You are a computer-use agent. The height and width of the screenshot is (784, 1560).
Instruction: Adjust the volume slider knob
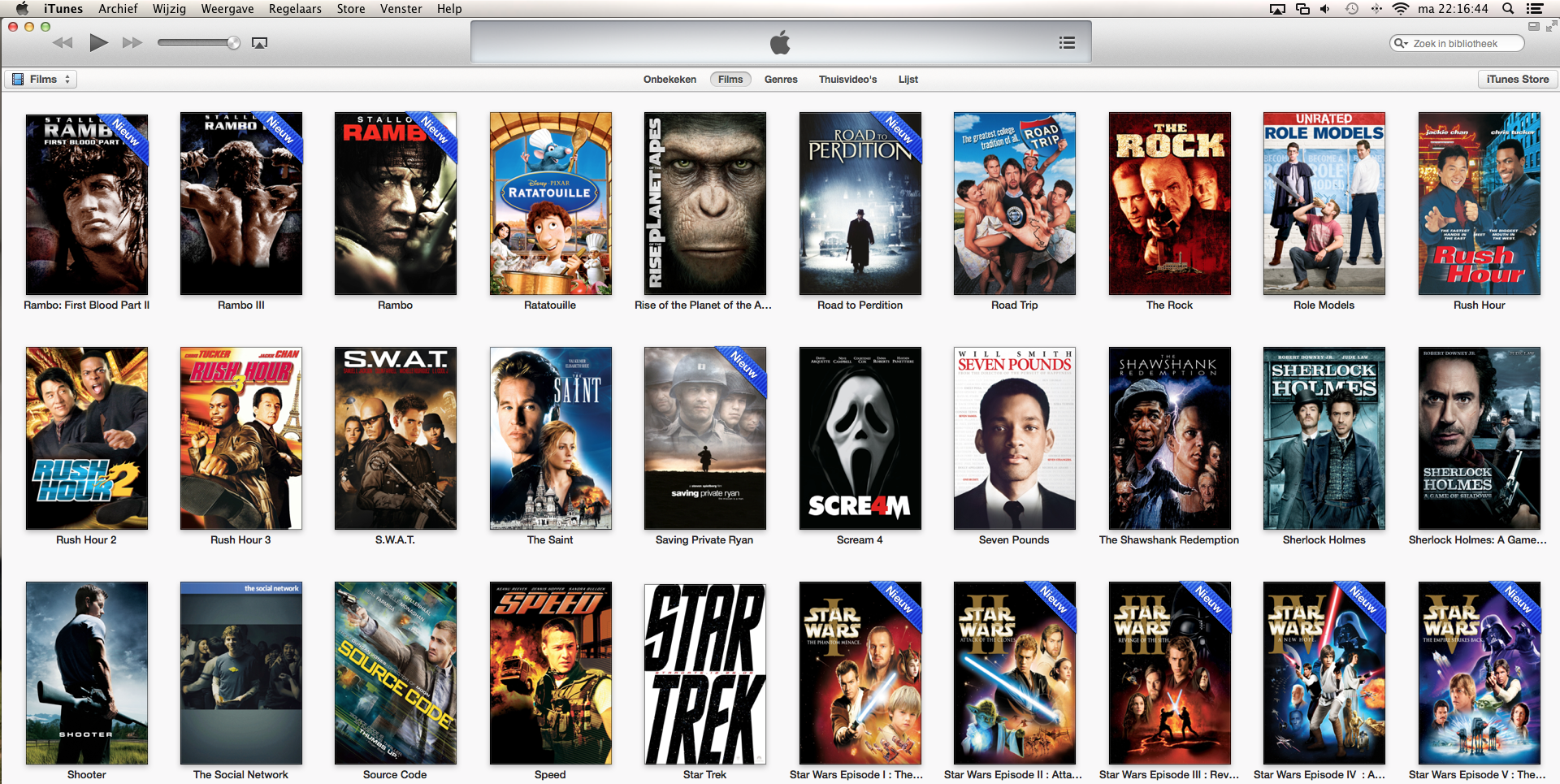(x=233, y=43)
